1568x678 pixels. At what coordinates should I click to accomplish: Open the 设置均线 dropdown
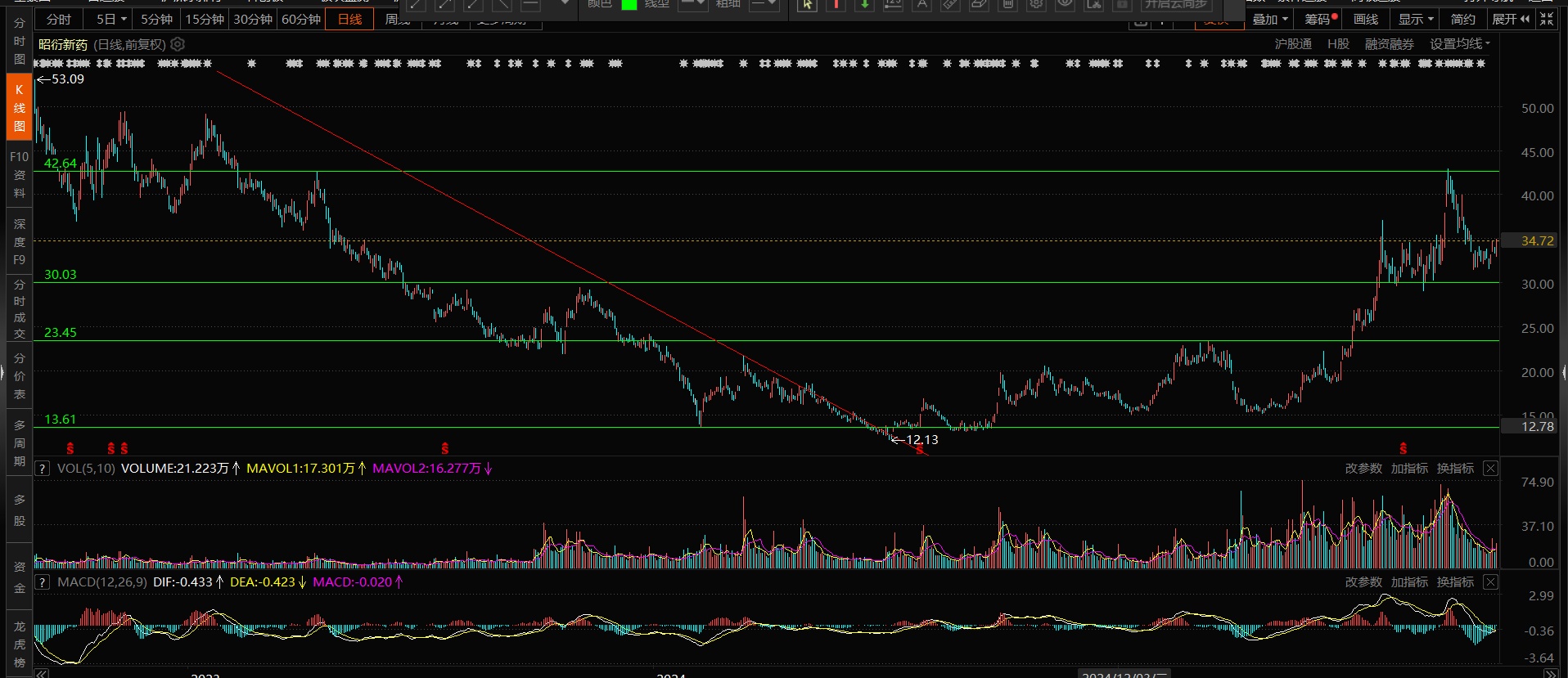[1460, 44]
